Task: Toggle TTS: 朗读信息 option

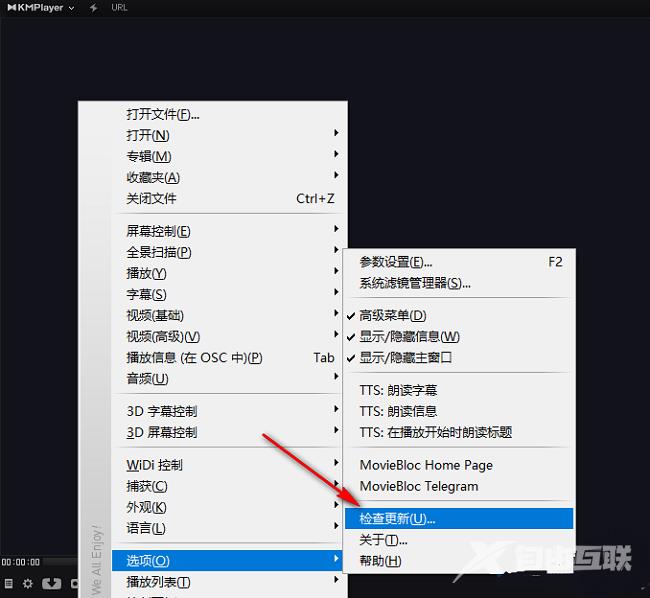Action: coord(459,412)
